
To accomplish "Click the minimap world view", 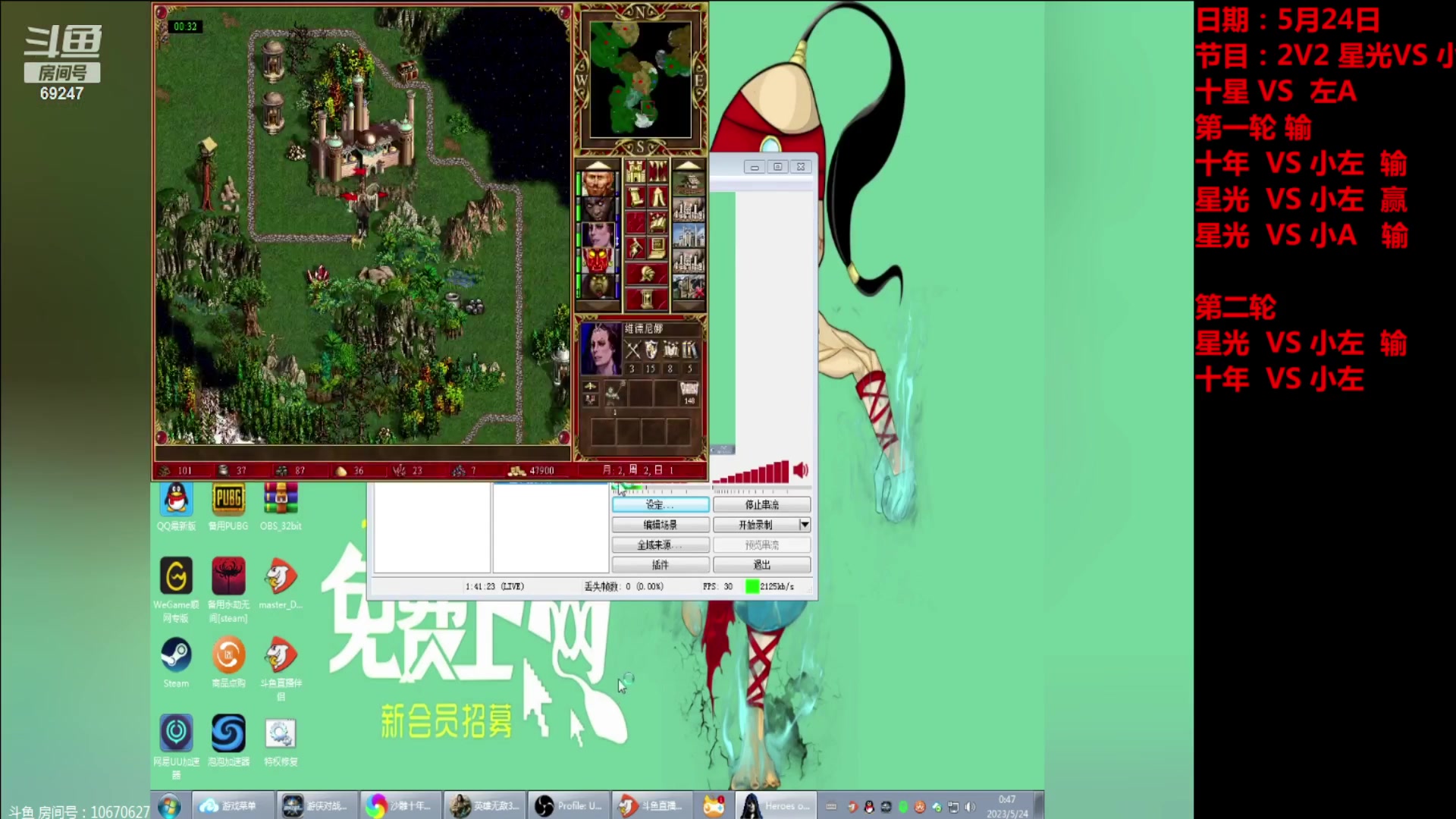I will coord(641,80).
